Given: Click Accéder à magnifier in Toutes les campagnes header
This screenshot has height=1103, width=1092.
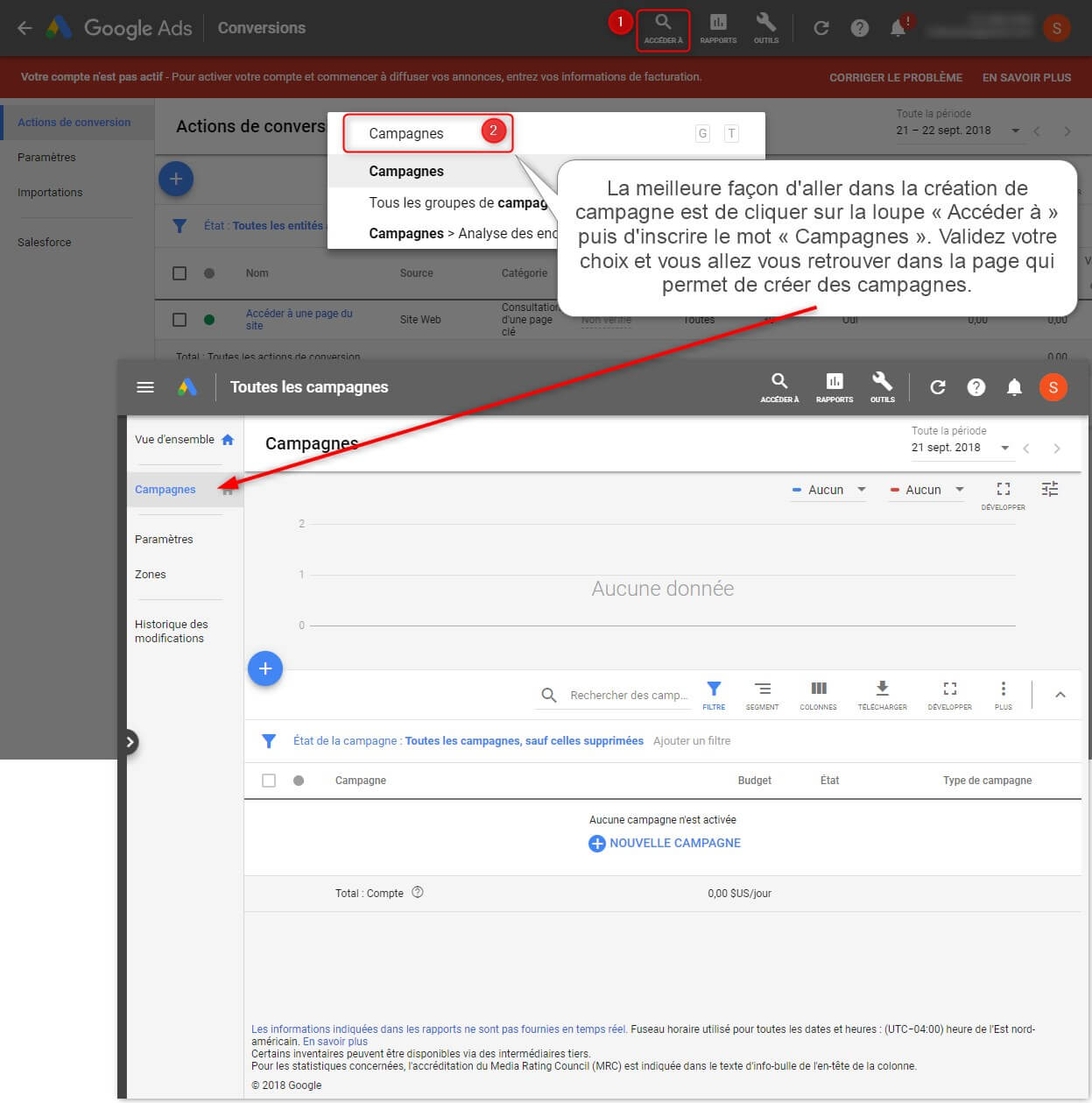Looking at the screenshot, I should point(779,387).
